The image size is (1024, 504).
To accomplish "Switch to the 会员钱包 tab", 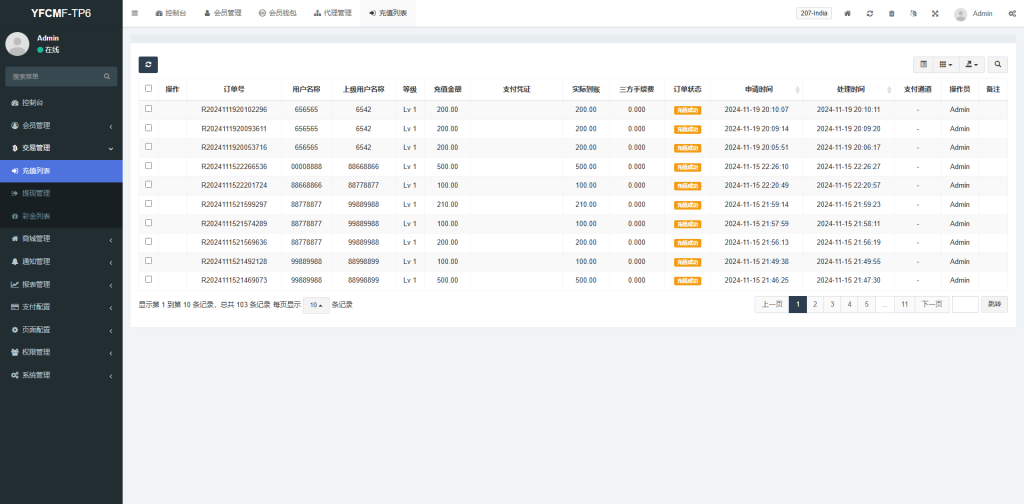I will (x=277, y=14).
